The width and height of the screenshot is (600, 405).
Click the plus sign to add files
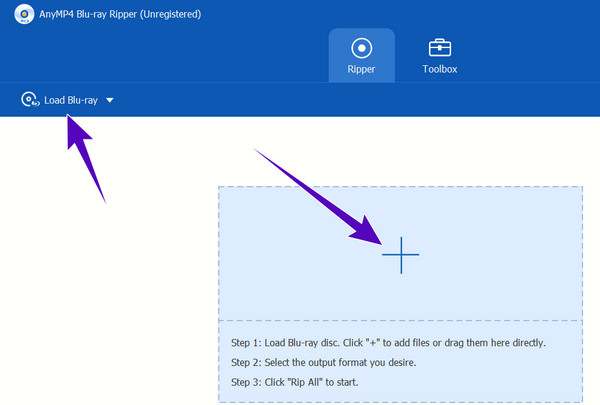(x=401, y=255)
